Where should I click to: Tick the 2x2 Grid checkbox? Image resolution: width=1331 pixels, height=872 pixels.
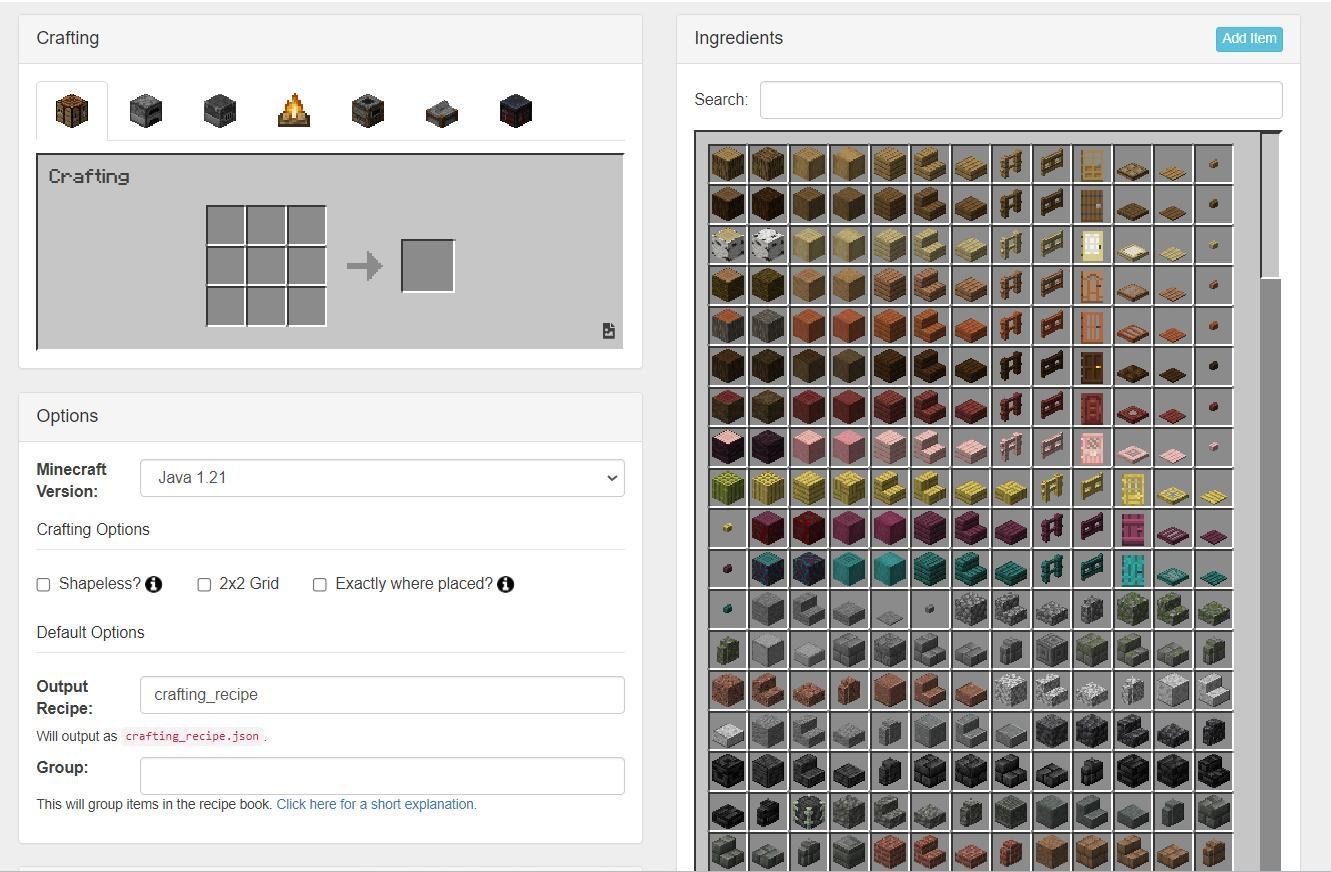pos(204,584)
